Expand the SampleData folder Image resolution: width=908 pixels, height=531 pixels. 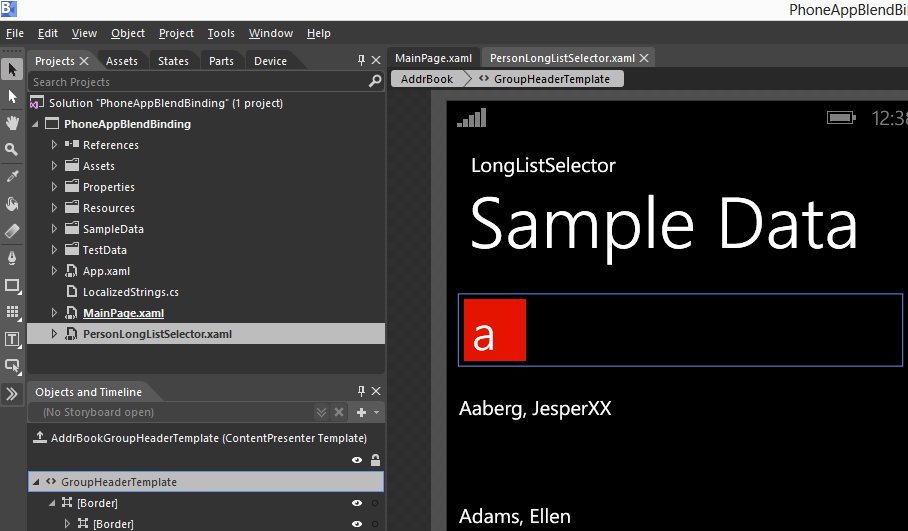pos(54,229)
